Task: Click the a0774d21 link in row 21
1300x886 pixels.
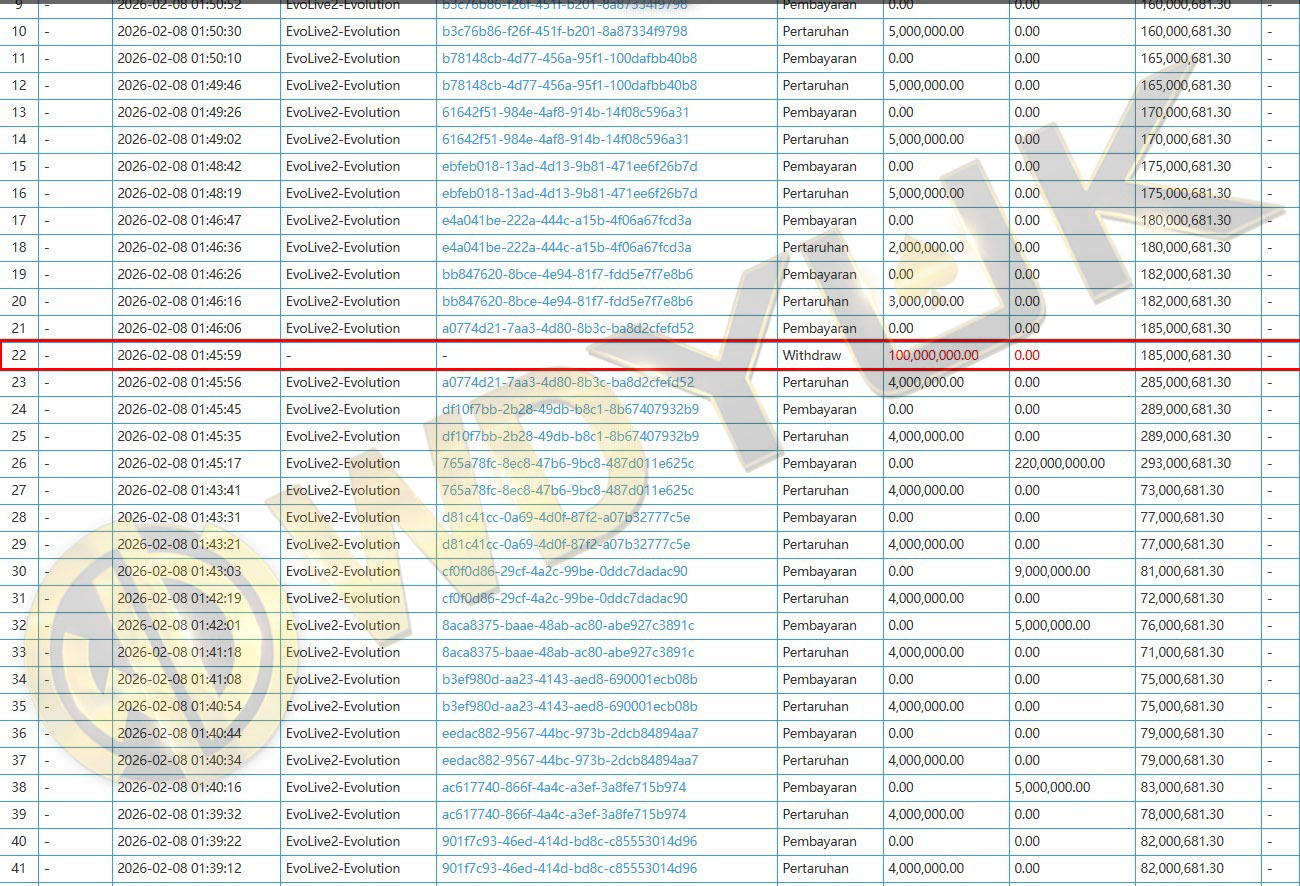Action: (x=567, y=328)
